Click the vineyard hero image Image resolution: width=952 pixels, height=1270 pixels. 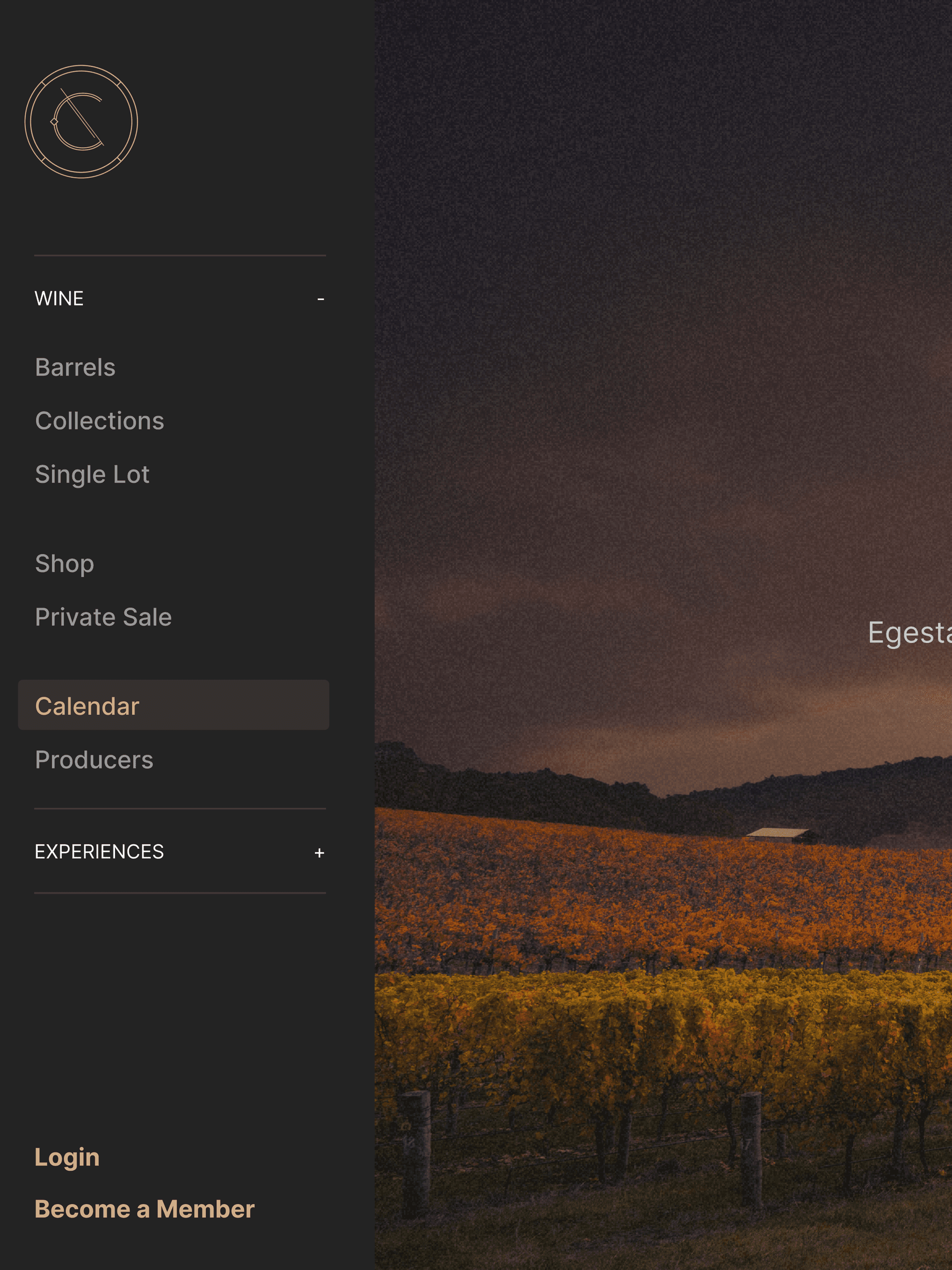pyautogui.click(x=663, y=635)
